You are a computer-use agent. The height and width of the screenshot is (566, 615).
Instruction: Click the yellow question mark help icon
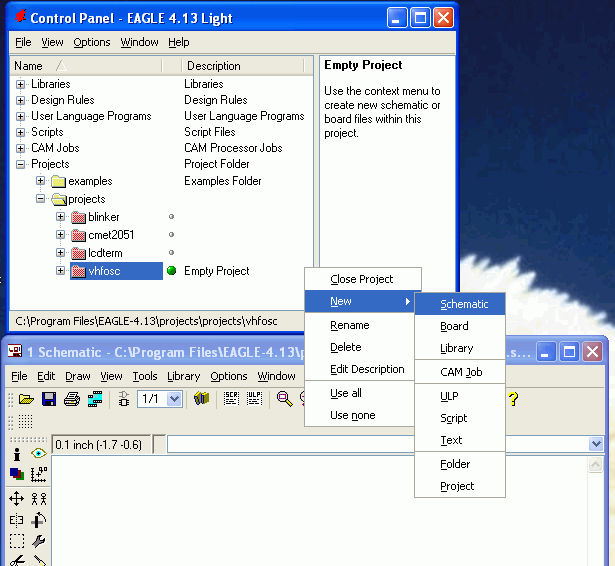[513, 399]
